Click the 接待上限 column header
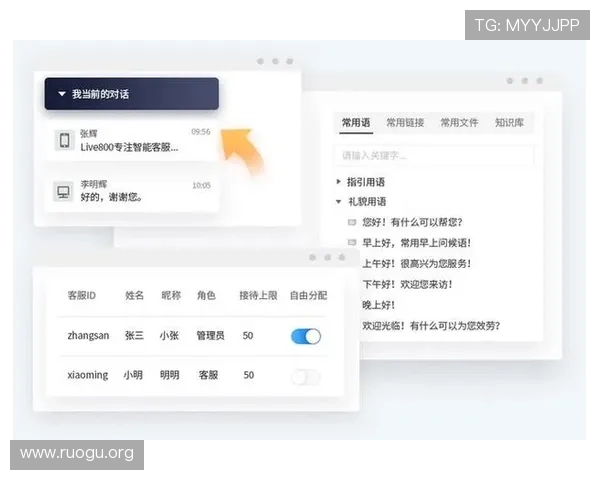 258,296
